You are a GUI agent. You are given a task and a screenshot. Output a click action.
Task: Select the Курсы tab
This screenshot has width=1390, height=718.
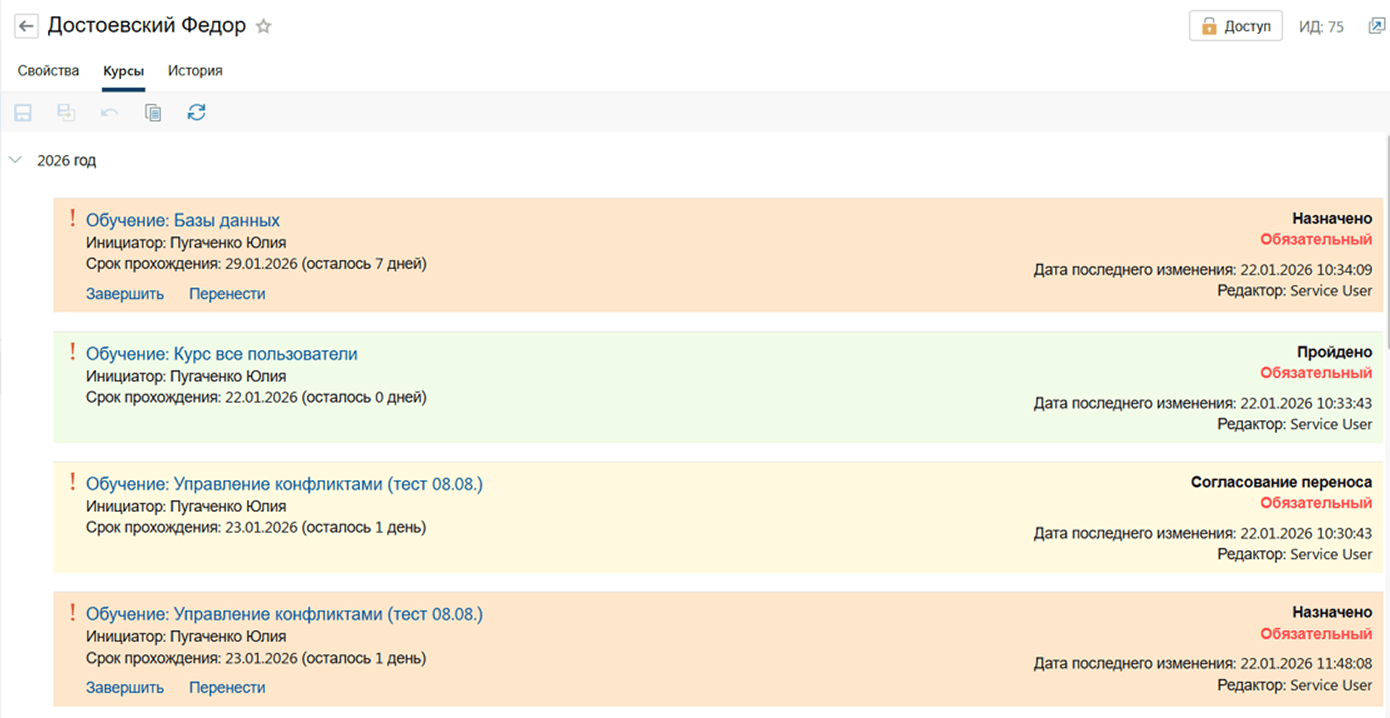pyautogui.click(x=123, y=71)
